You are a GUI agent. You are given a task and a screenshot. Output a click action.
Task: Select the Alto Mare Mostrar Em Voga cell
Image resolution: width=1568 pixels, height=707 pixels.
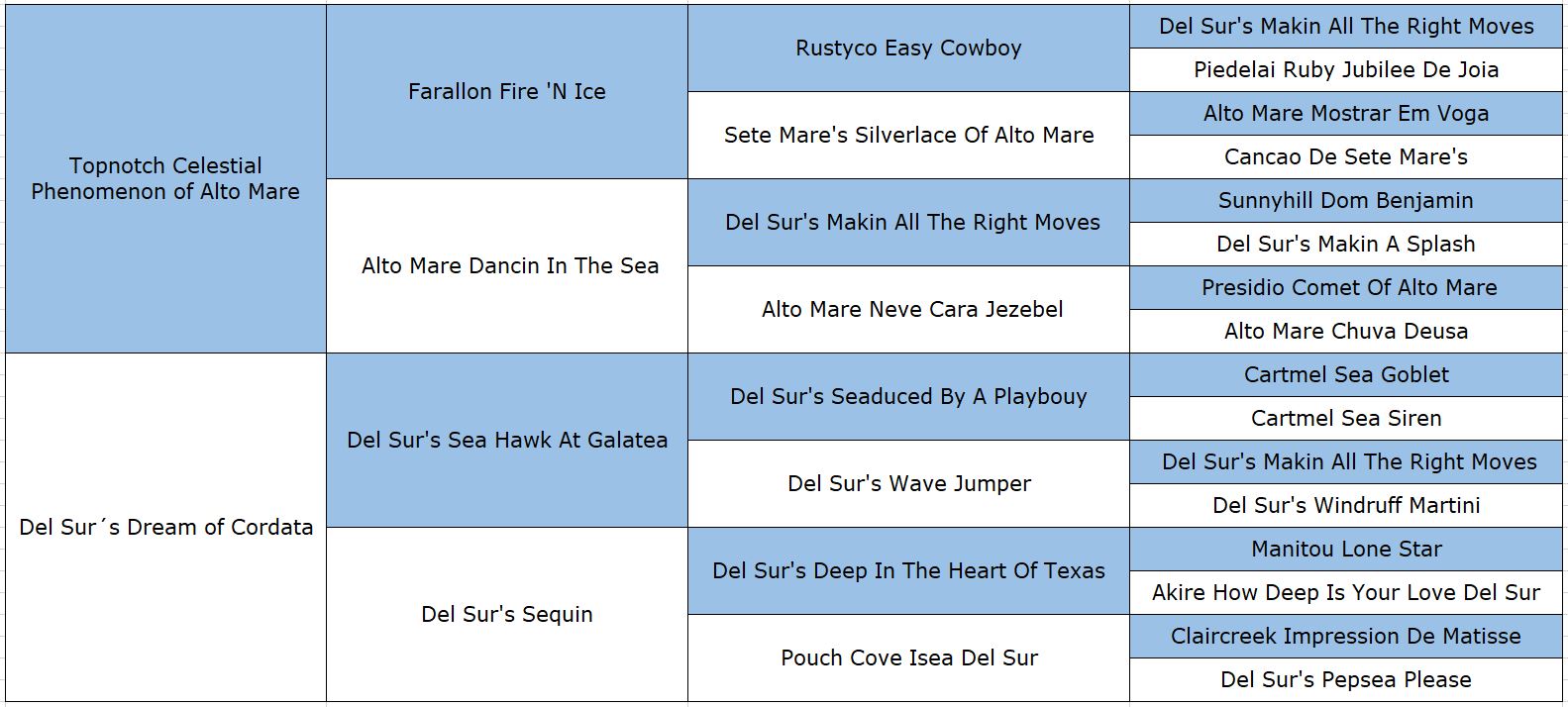[x=1345, y=113]
